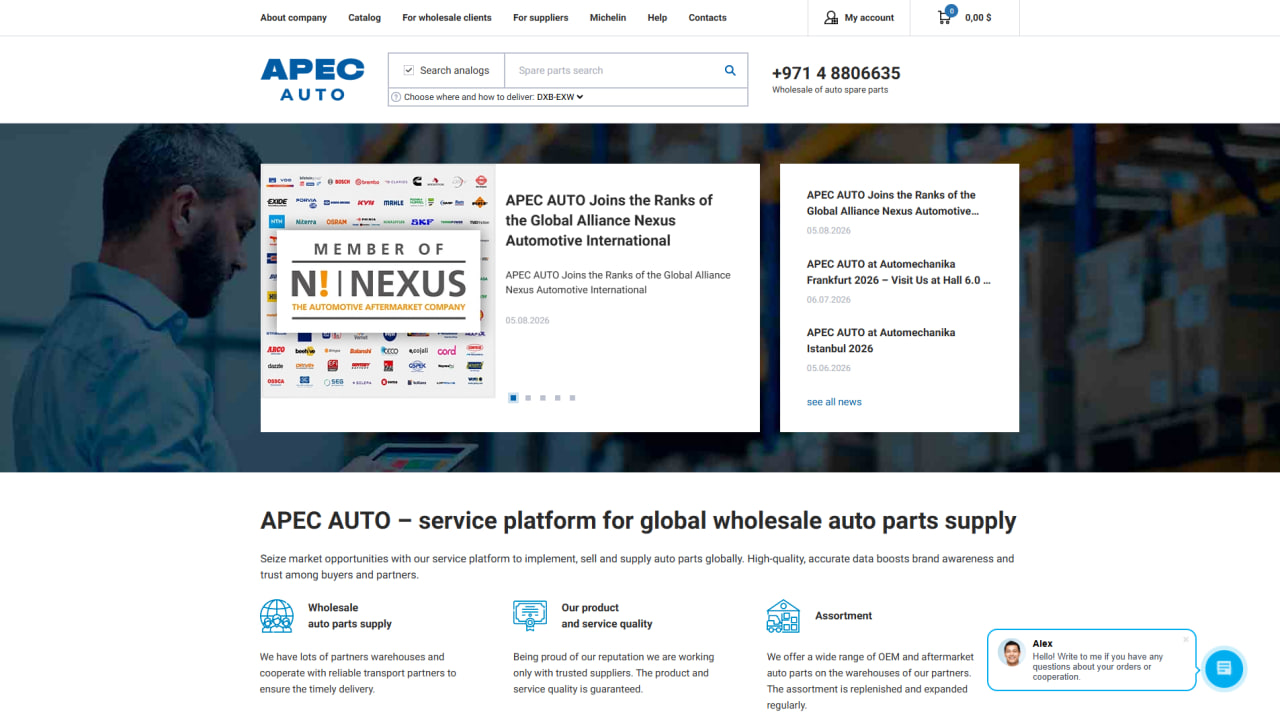Open the Michelin menu item
The image size is (1280, 724).
pyautogui.click(x=608, y=18)
